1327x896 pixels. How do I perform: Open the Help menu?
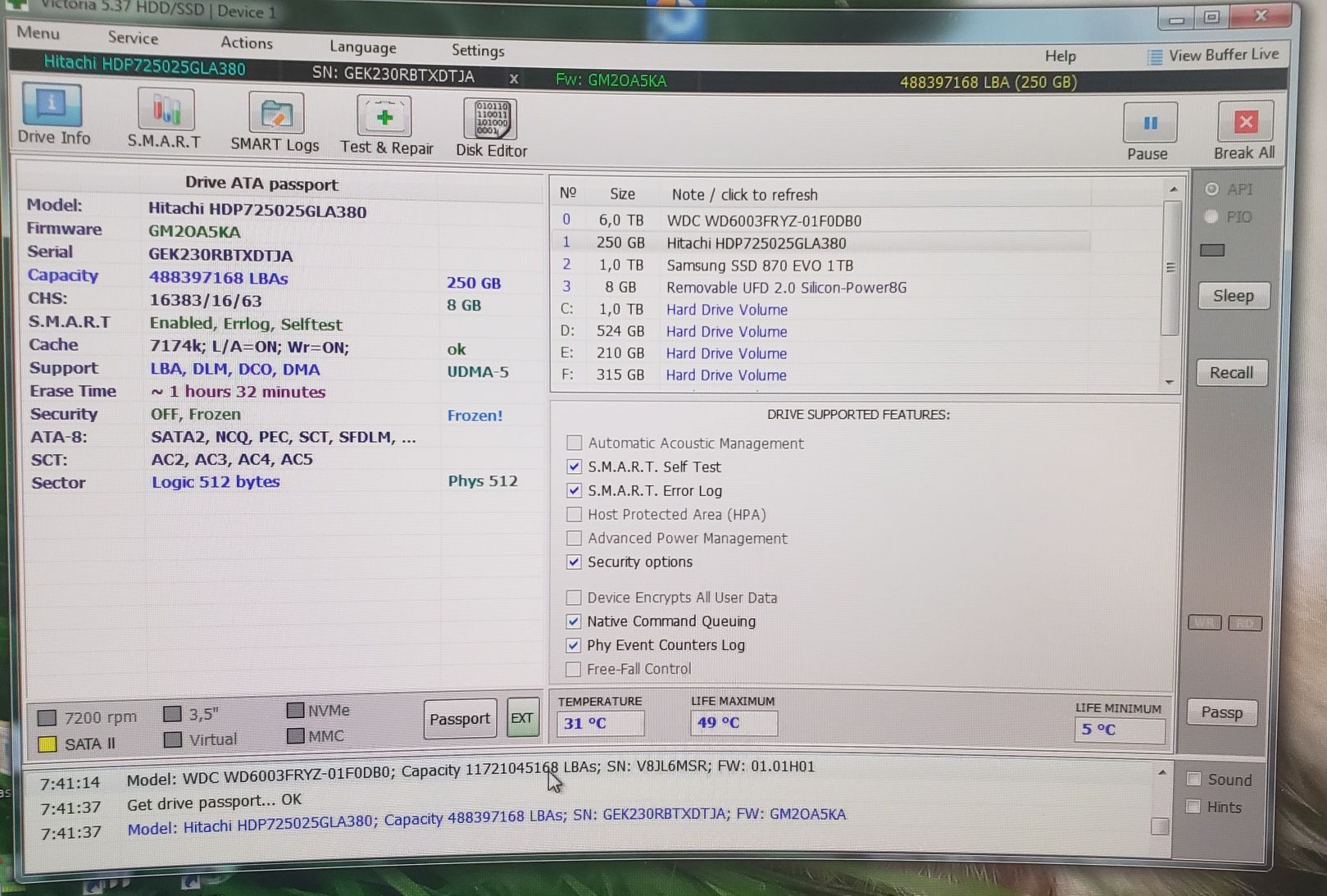point(1060,56)
